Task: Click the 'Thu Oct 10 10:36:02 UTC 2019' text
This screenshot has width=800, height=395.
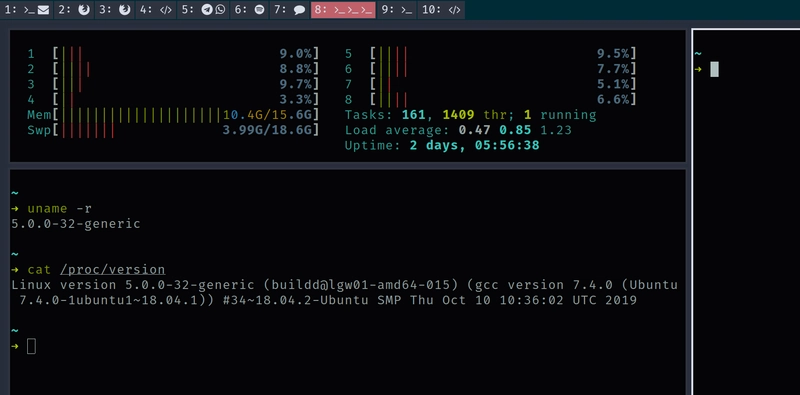Action: coord(524,300)
